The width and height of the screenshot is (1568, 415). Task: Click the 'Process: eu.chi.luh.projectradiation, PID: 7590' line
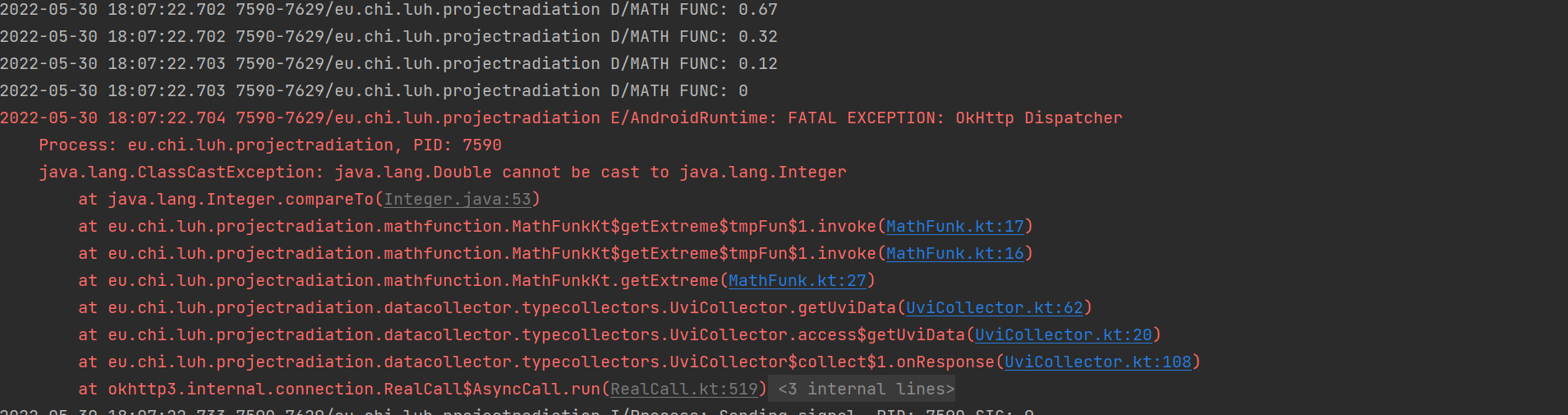pos(270,145)
